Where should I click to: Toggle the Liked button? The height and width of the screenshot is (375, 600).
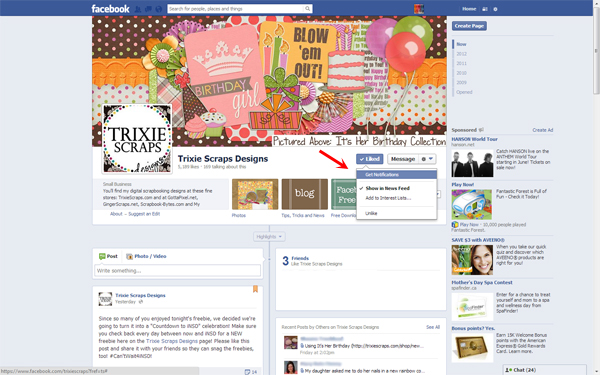click(x=369, y=159)
